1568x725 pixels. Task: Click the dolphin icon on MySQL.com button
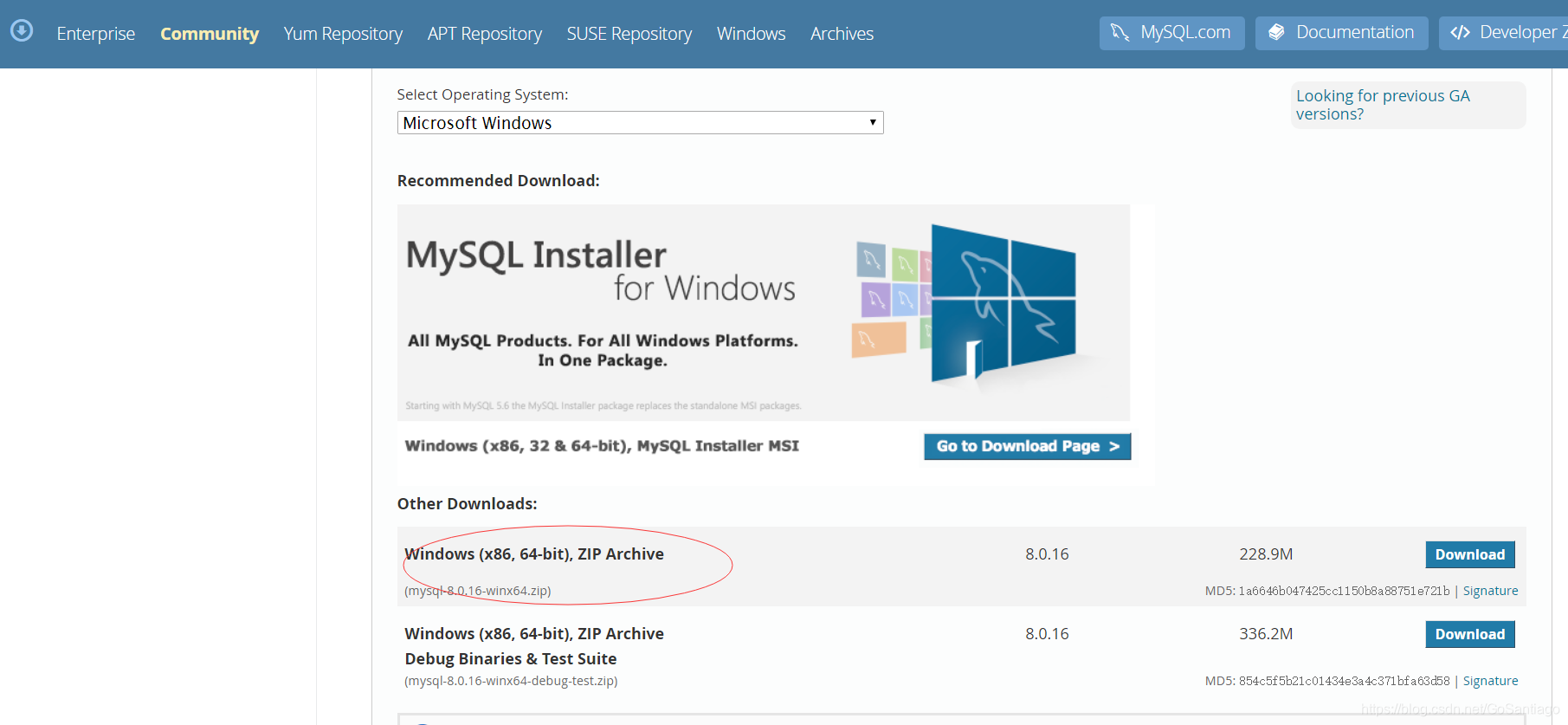[x=1120, y=33]
